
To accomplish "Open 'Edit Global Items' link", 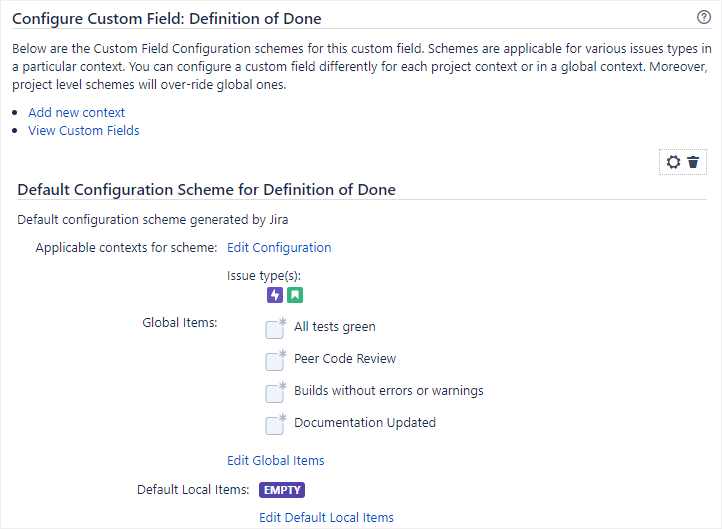I will pos(276,460).
